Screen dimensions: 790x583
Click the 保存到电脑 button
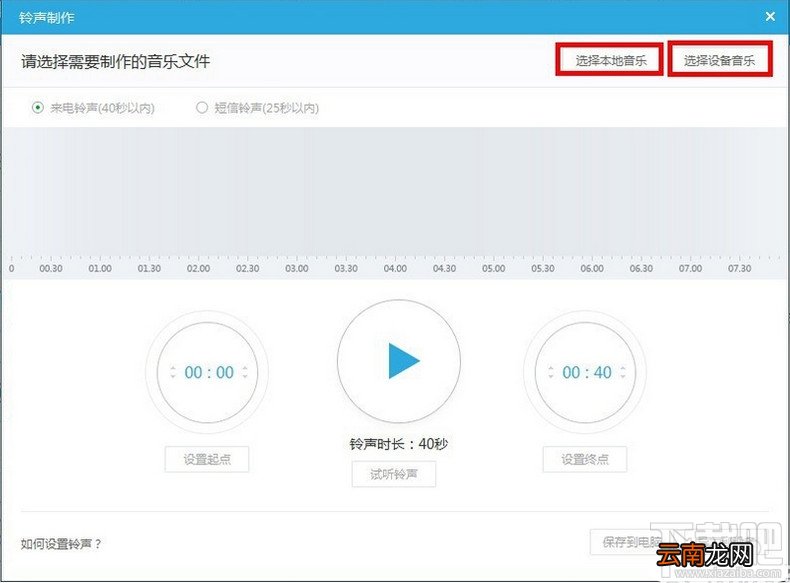tap(632, 542)
